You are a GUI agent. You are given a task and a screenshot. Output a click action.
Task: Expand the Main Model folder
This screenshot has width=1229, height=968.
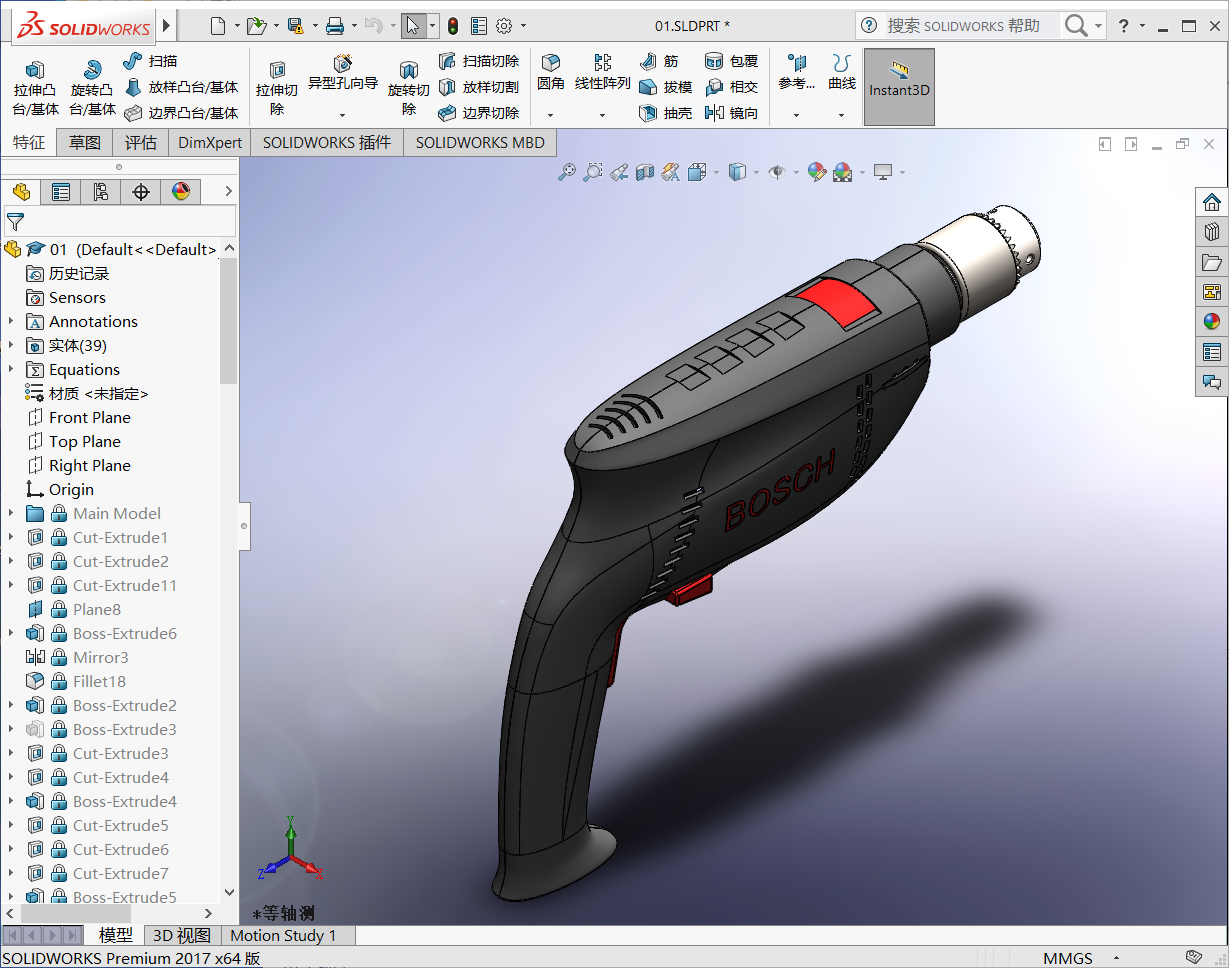[x=11, y=513]
